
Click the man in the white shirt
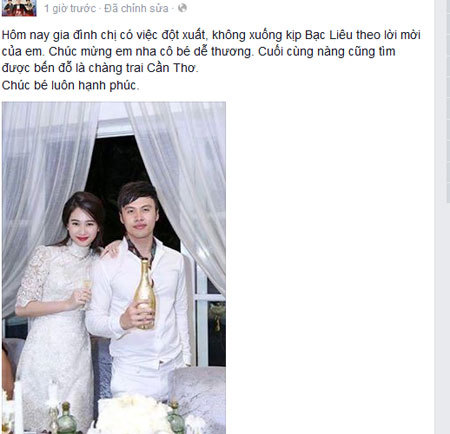click(x=140, y=290)
